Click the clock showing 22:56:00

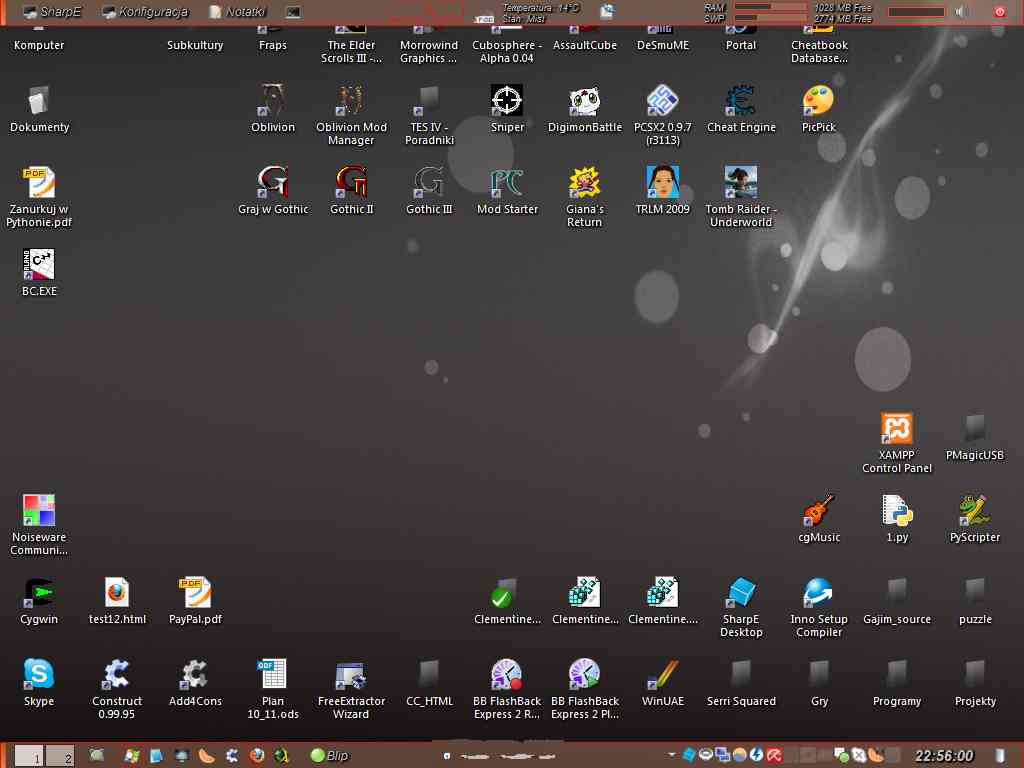(x=944, y=756)
